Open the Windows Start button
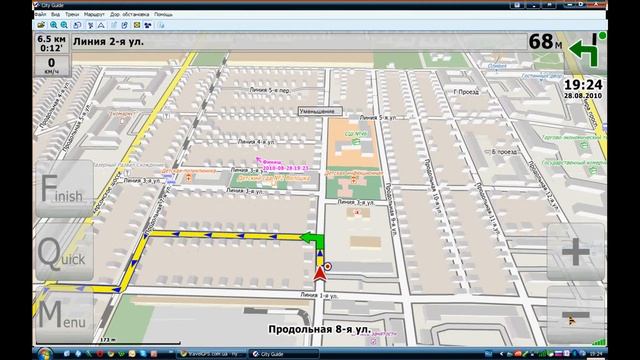 [44, 353]
